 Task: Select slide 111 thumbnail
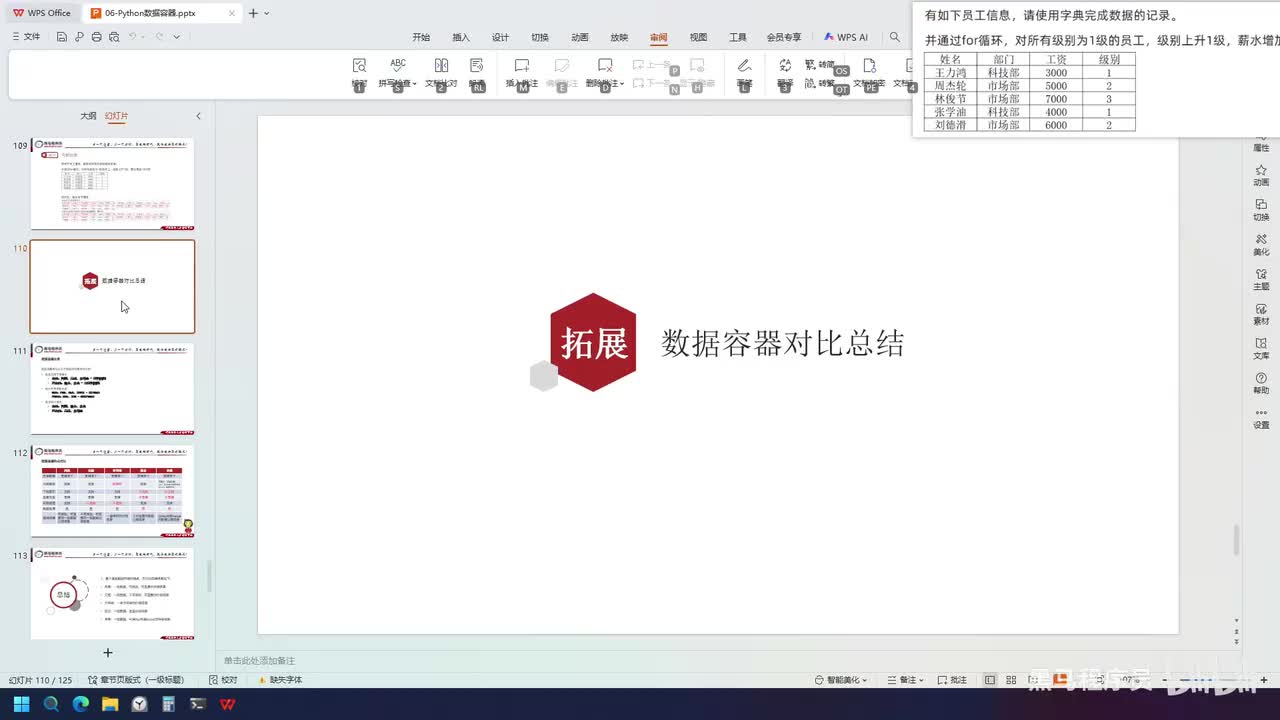tap(112, 389)
